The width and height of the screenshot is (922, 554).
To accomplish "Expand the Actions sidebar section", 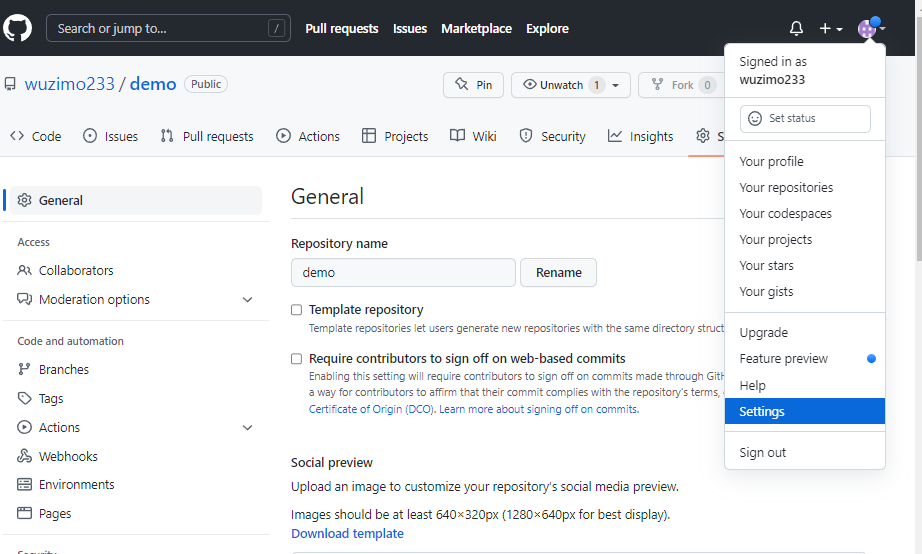I will point(247,427).
